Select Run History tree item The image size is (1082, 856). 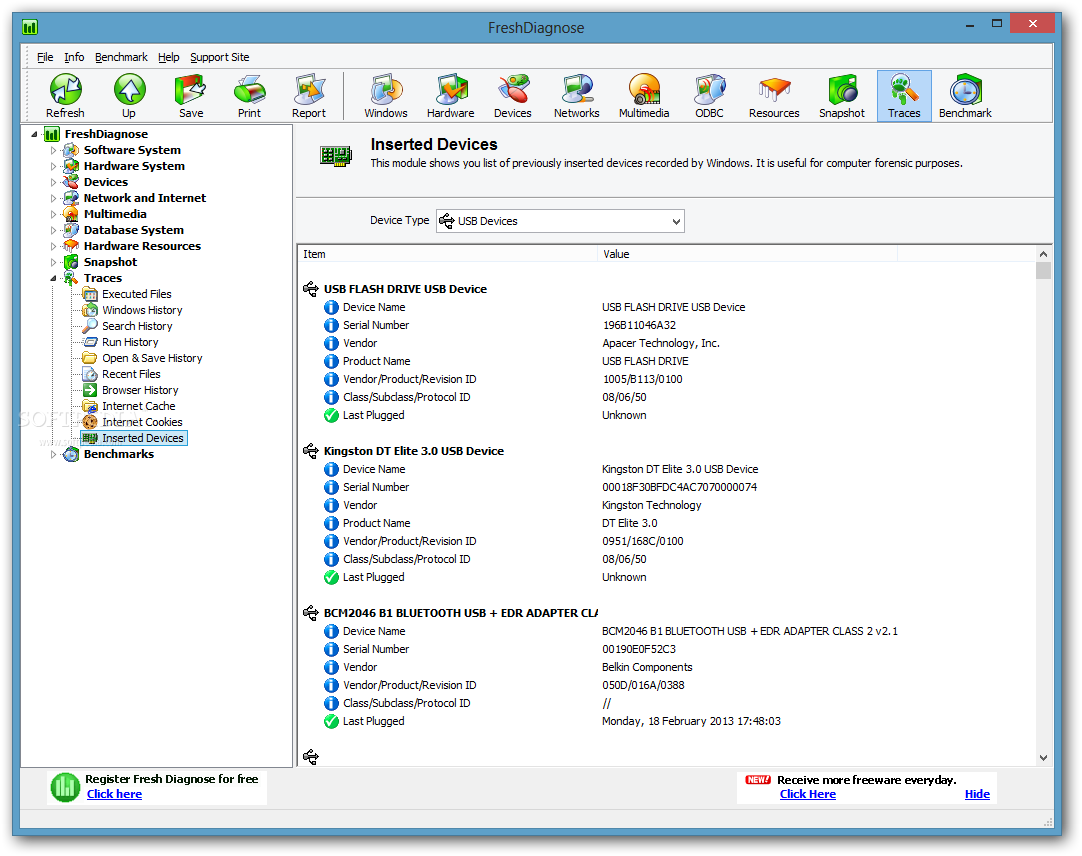(x=130, y=342)
